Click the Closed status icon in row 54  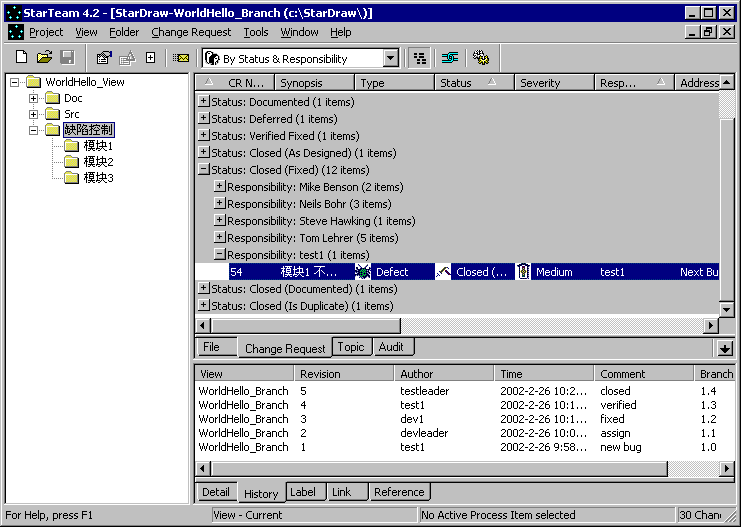(443, 272)
